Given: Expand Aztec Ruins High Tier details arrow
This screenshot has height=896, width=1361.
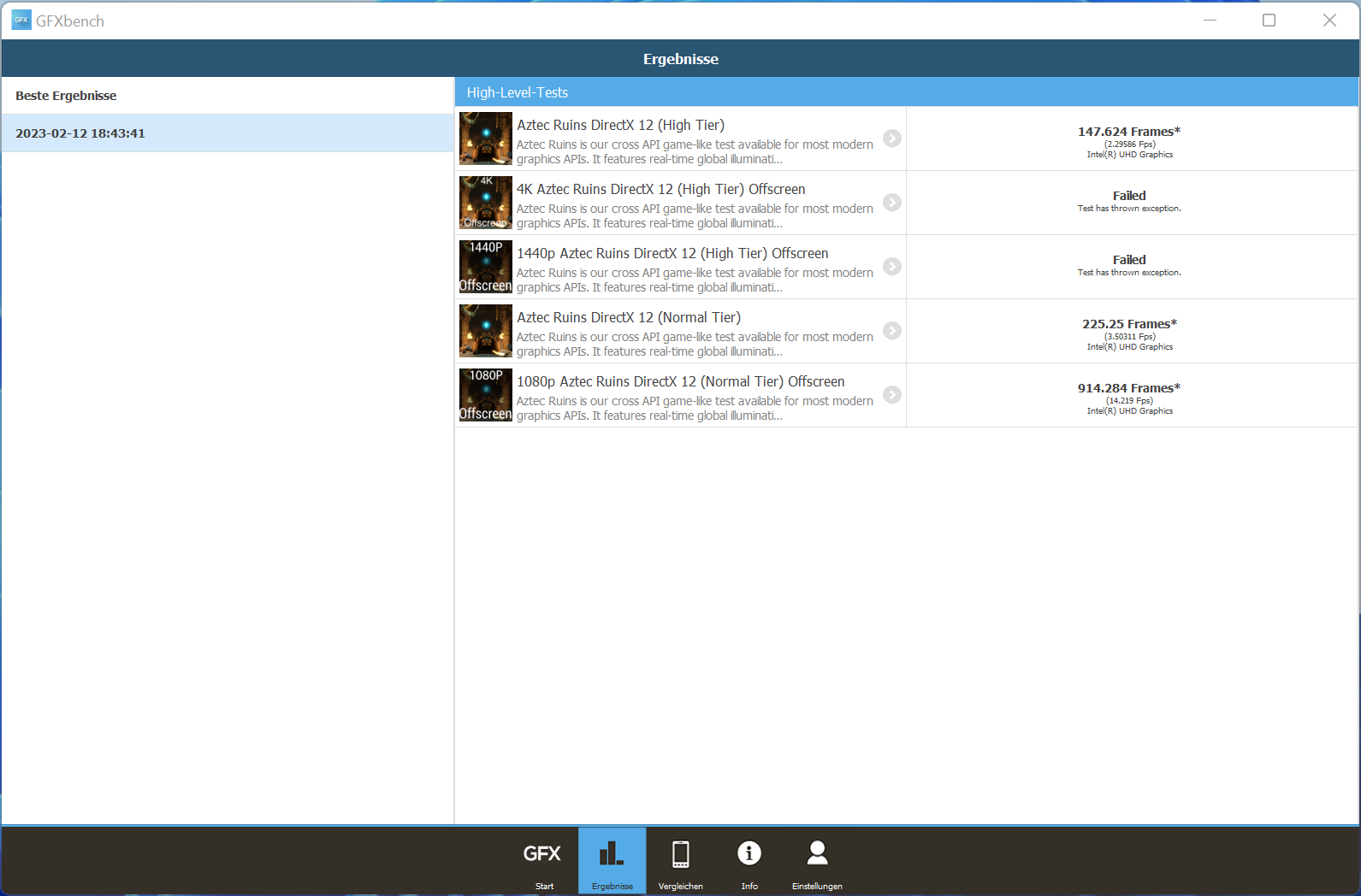Looking at the screenshot, I should (891, 139).
